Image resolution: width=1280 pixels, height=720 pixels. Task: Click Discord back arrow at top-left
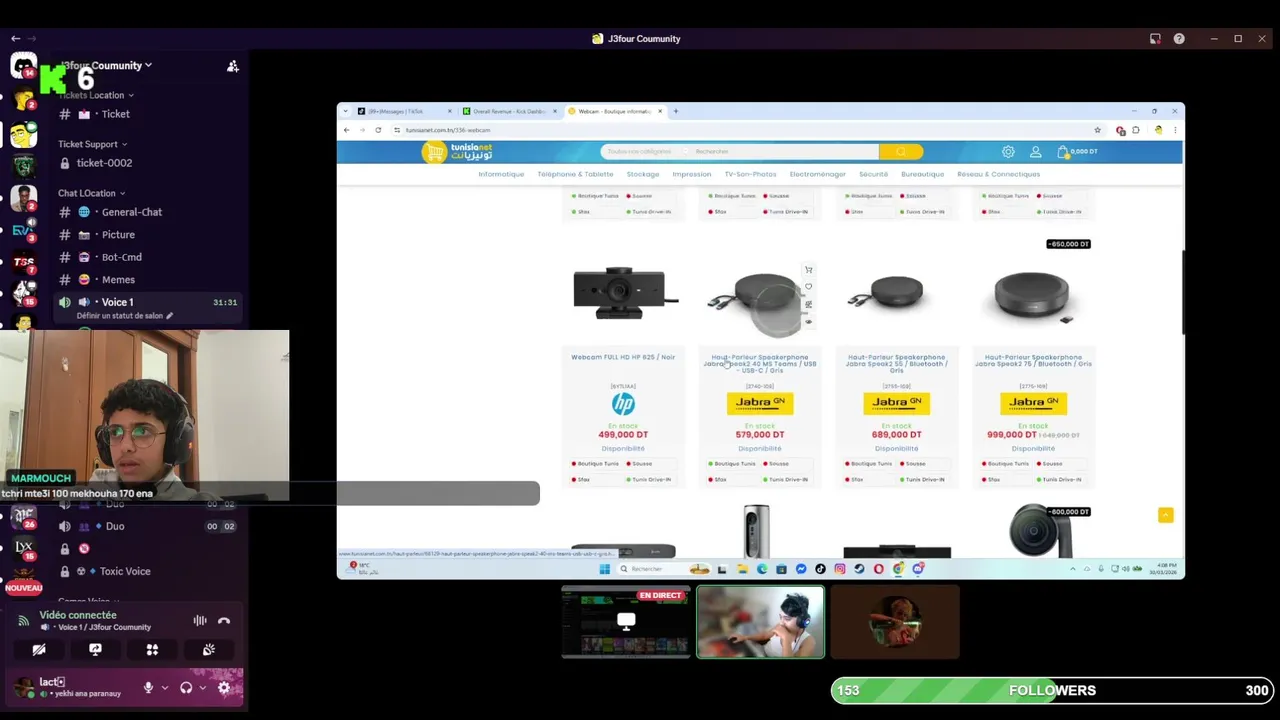(15, 38)
